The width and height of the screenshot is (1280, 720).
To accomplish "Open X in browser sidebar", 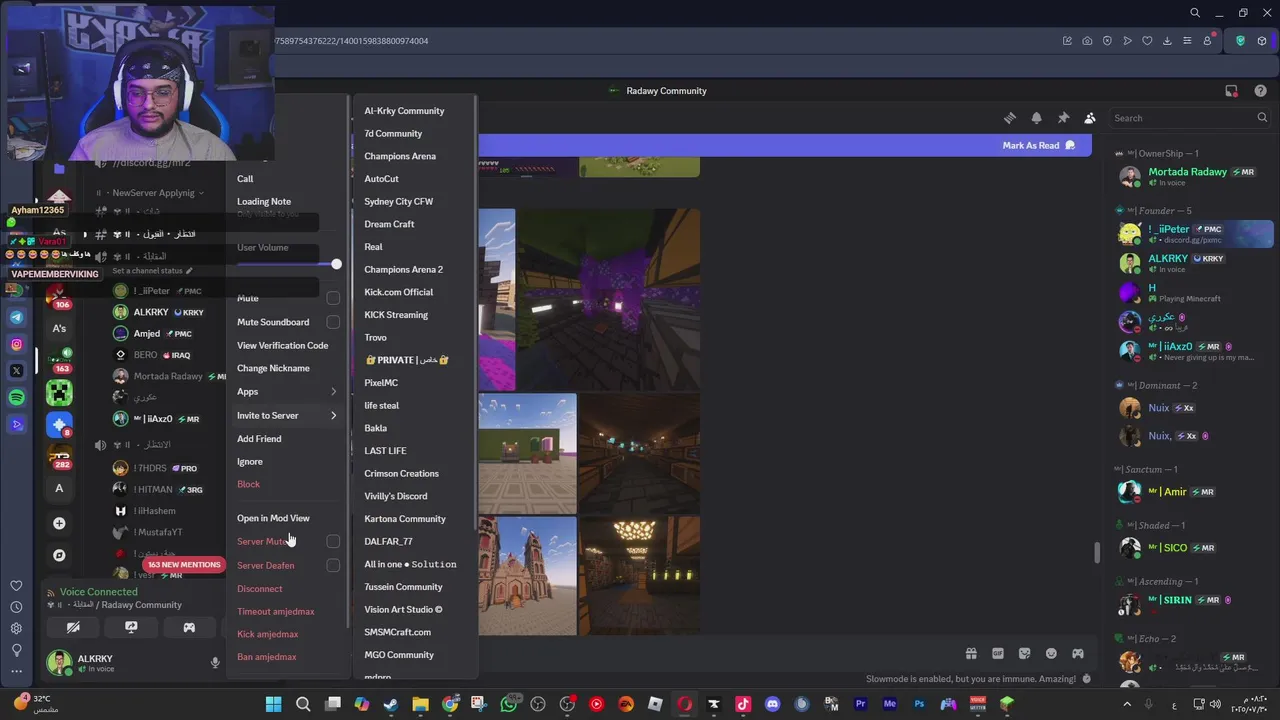I will point(16,371).
